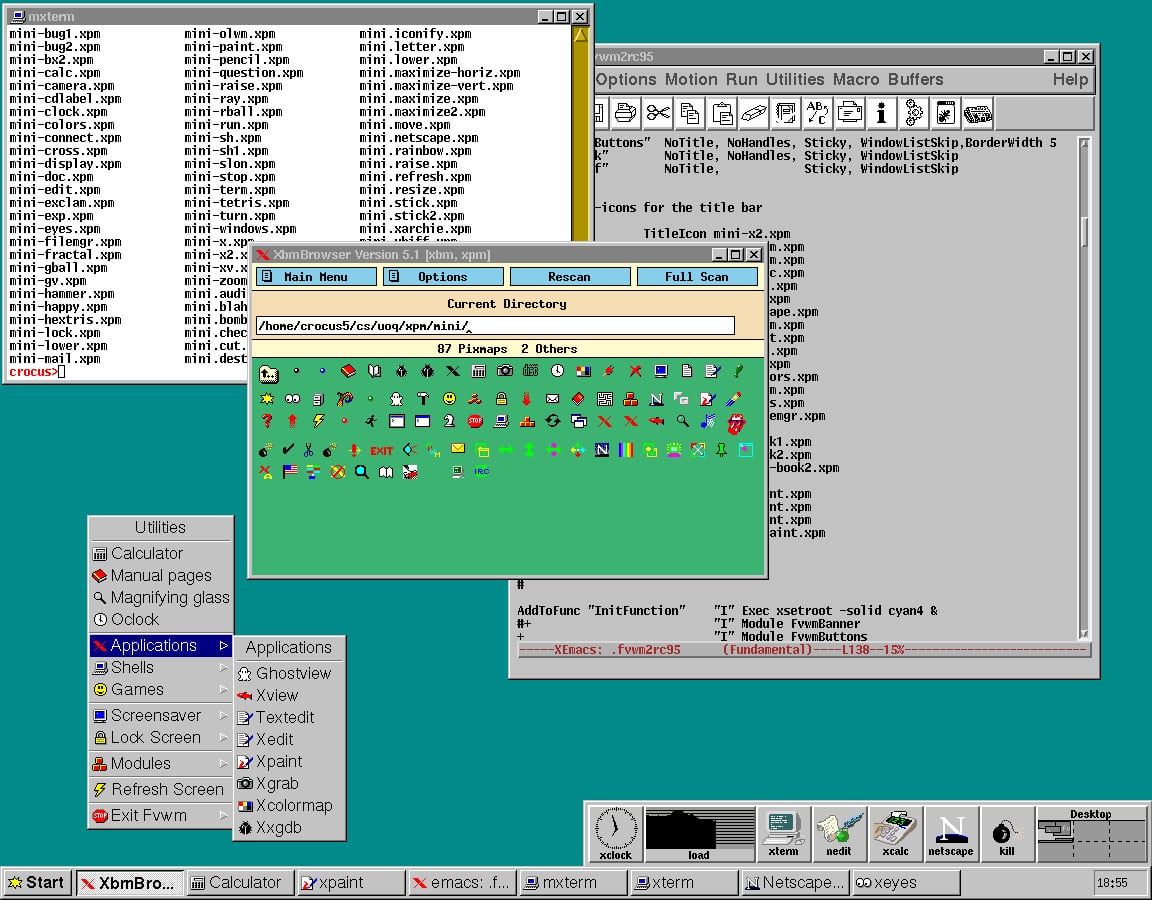Click the Print icon in XEmacs toolbar
This screenshot has height=900, width=1152.
(624, 113)
